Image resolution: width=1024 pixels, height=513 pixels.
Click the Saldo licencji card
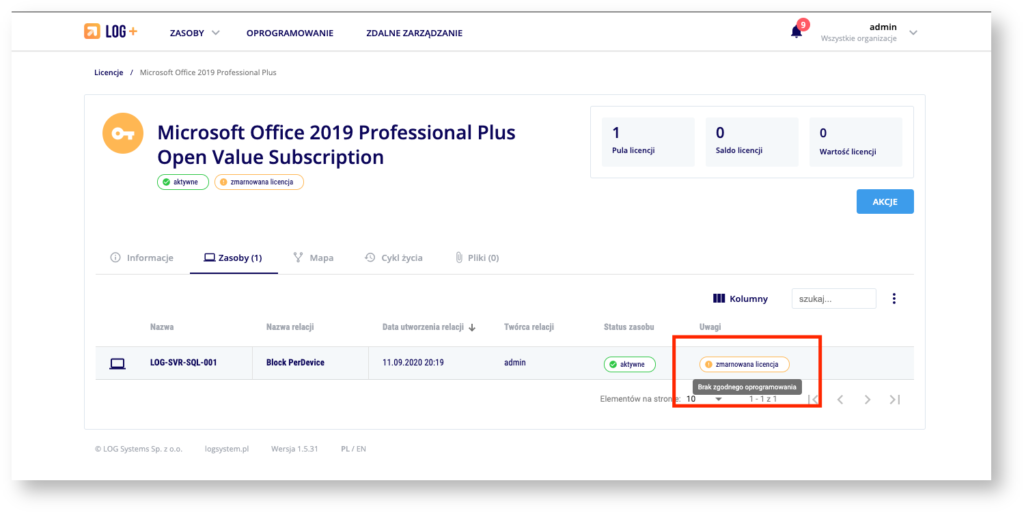click(752, 142)
